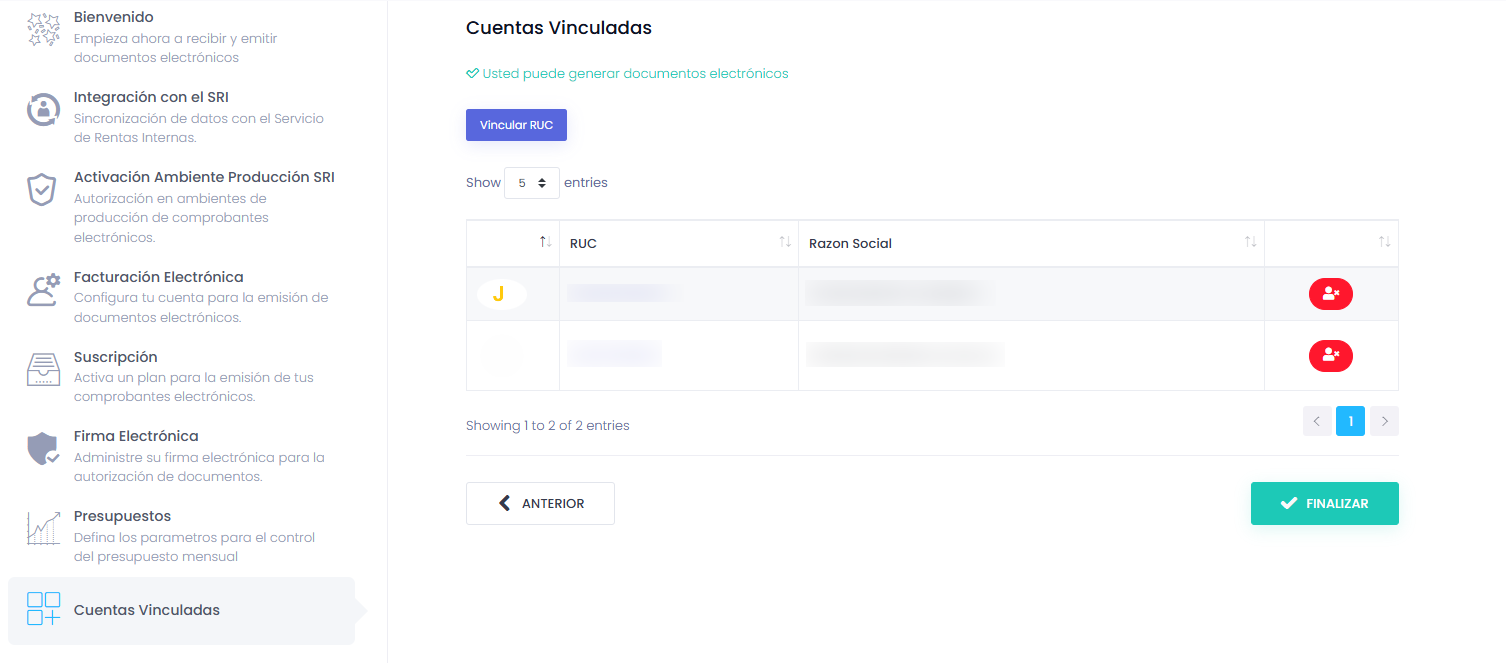Click the Cuentas Vinculadas grid icon
Screen dimensions: 1506x663
[43, 609]
